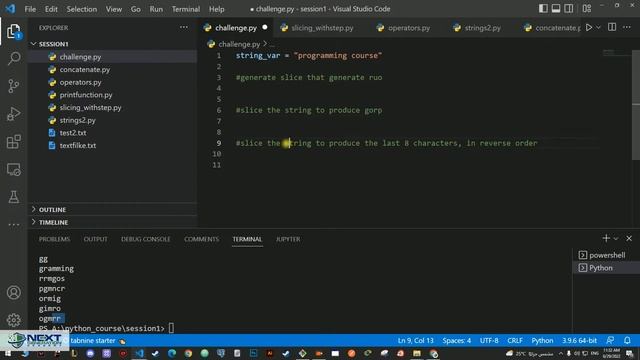This screenshot has height=360, width=640.
Task: Open the Manage gear icon
Action: pos(13,320)
